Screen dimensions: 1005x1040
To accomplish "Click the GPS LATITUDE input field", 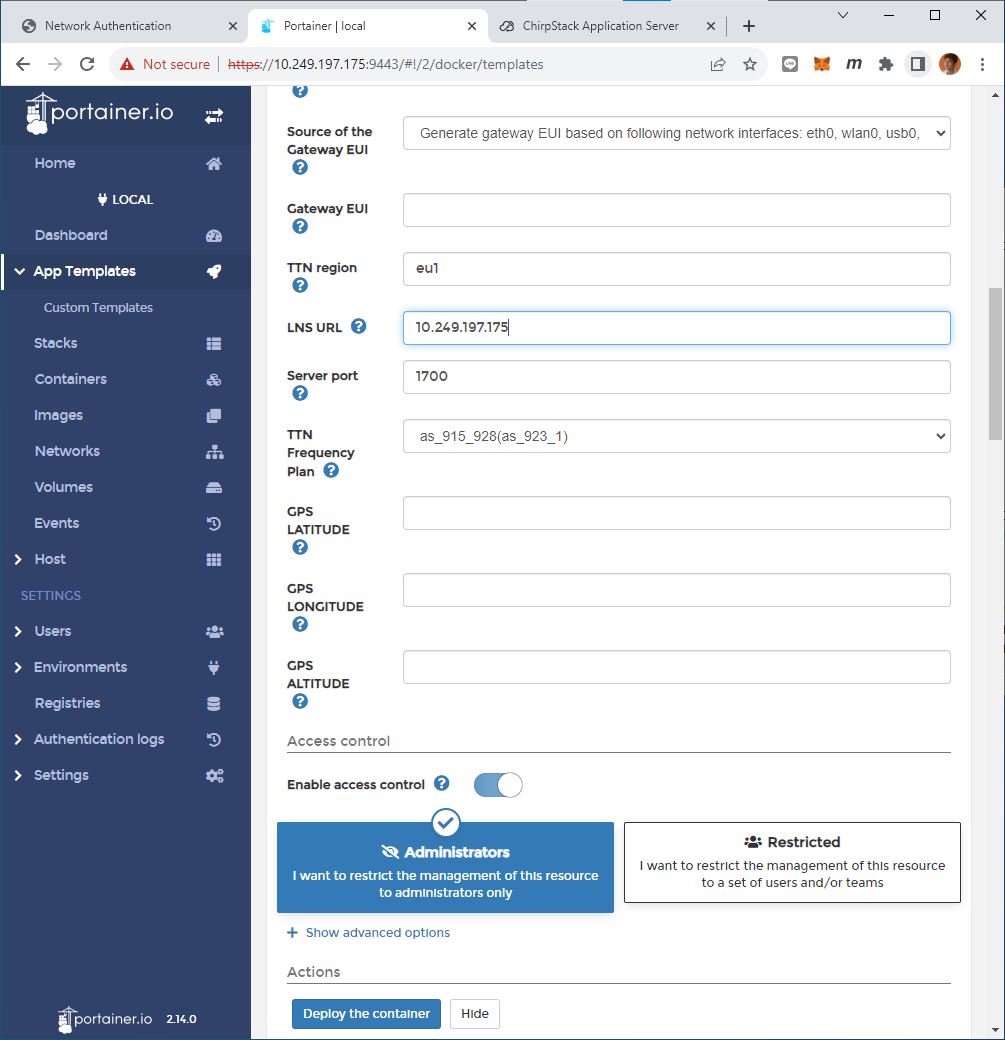I will tap(677, 513).
